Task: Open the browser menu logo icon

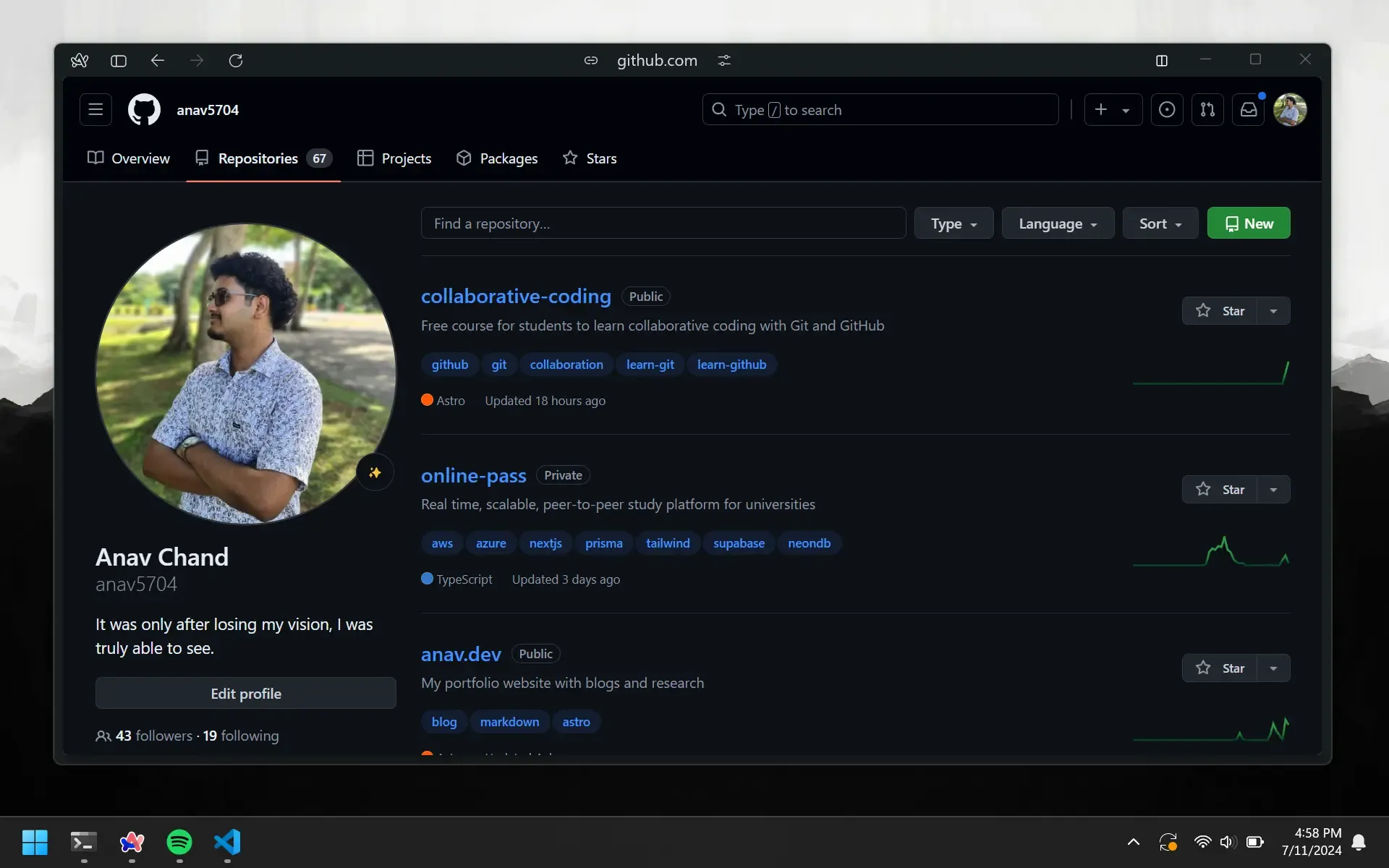Action: click(x=80, y=61)
